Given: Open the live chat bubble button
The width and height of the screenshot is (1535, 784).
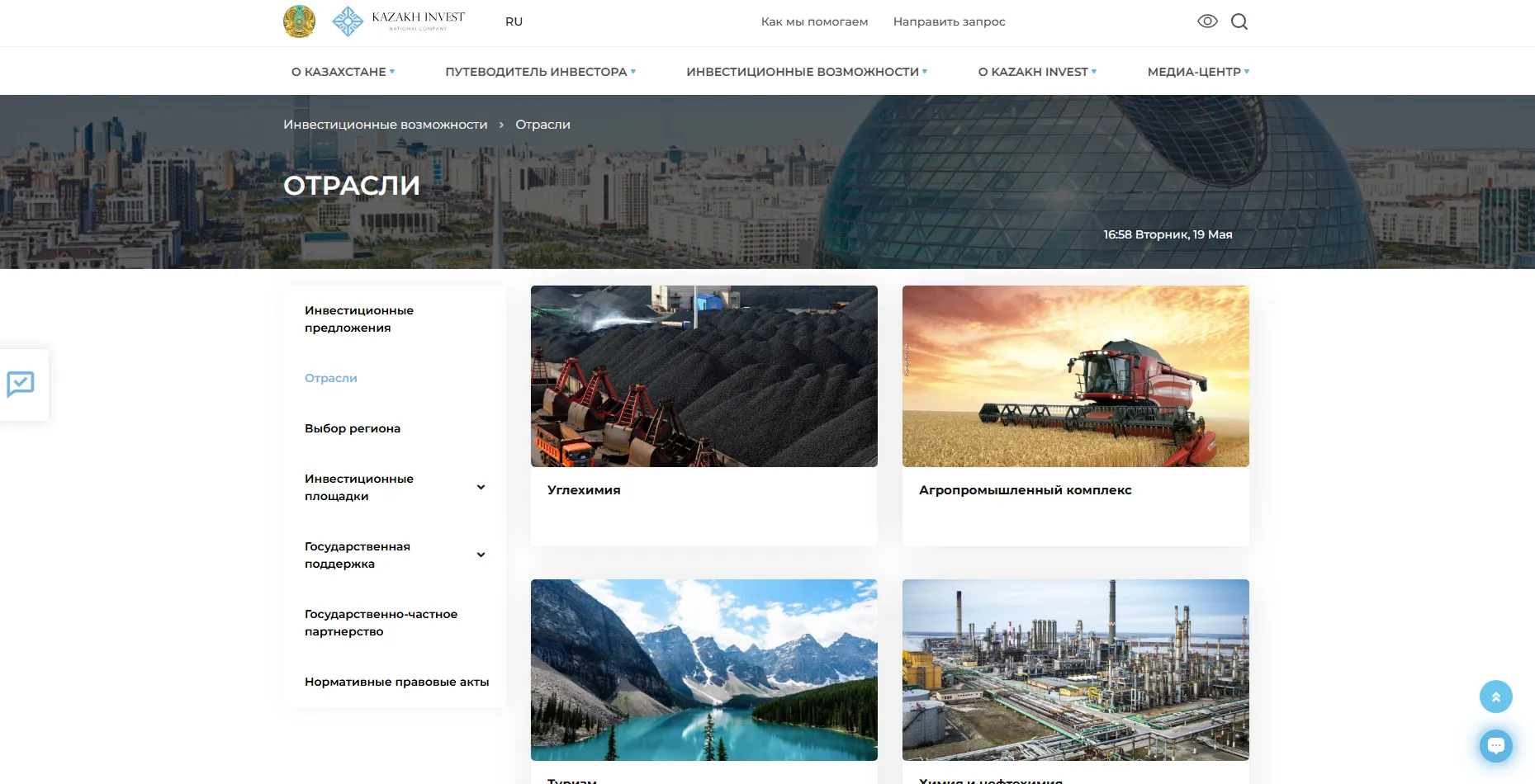Looking at the screenshot, I should point(1495,746).
